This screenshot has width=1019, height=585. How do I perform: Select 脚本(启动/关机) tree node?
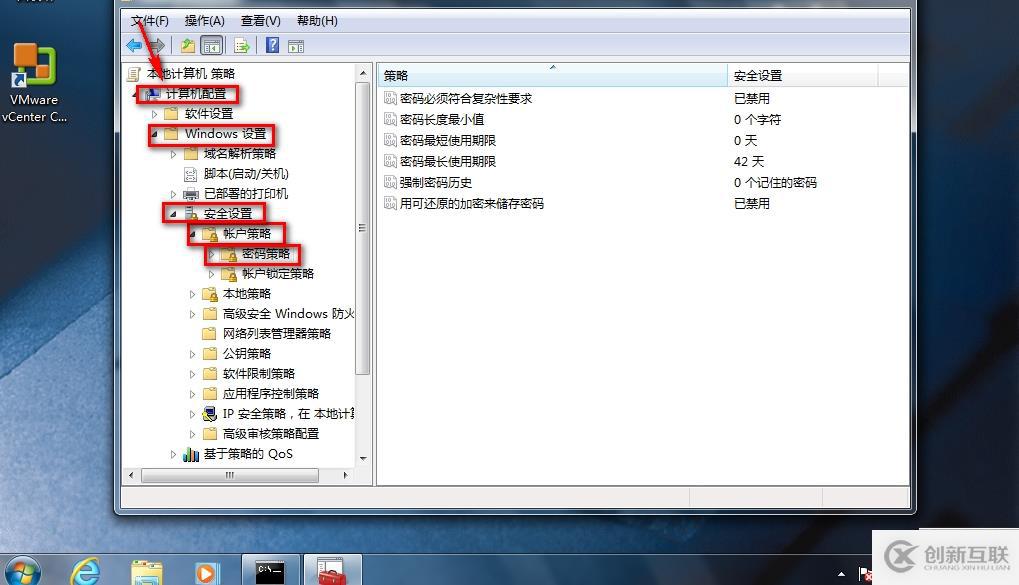coord(246,174)
